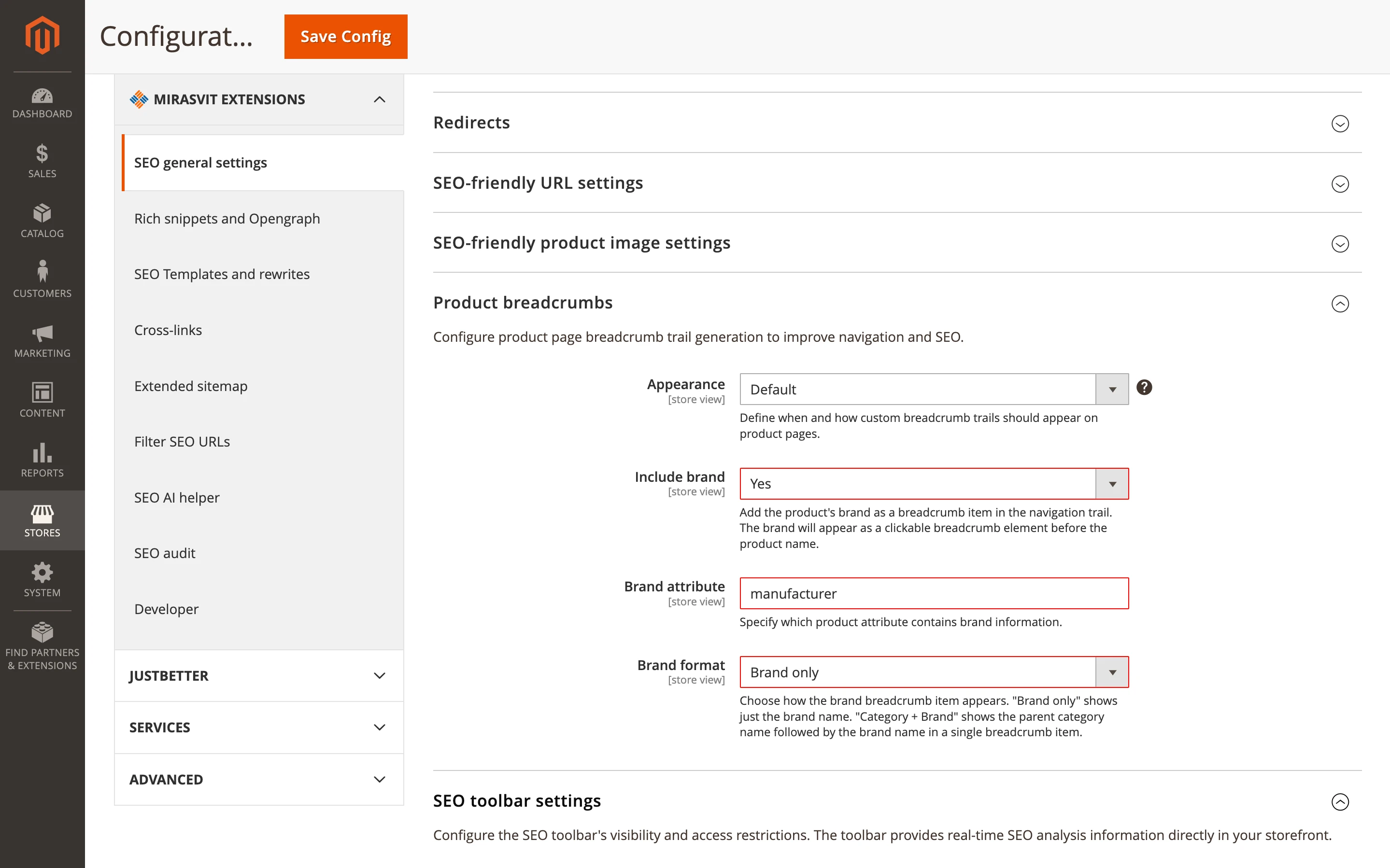This screenshot has width=1390, height=868.
Task: Click the Marketing megaphone icon
Action: click(x=42, y=340)
